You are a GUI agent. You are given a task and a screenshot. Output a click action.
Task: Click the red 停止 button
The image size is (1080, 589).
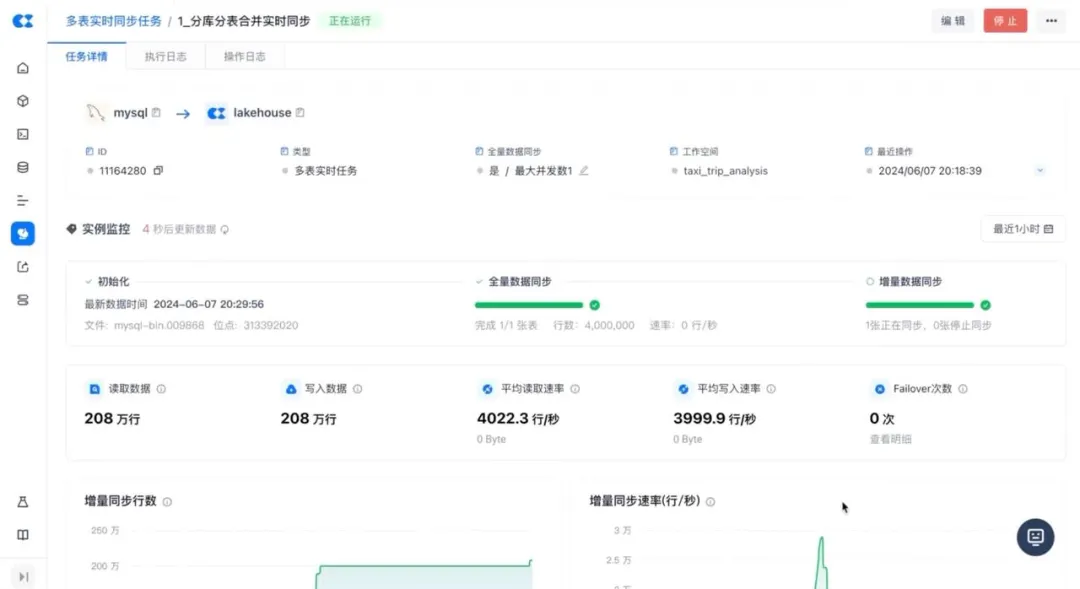click(1004, 21)
